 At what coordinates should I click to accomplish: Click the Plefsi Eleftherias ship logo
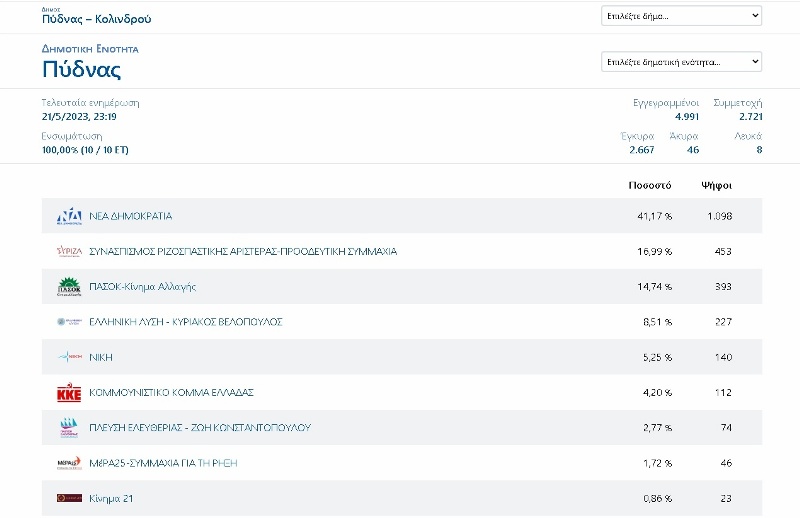point(69,428)
